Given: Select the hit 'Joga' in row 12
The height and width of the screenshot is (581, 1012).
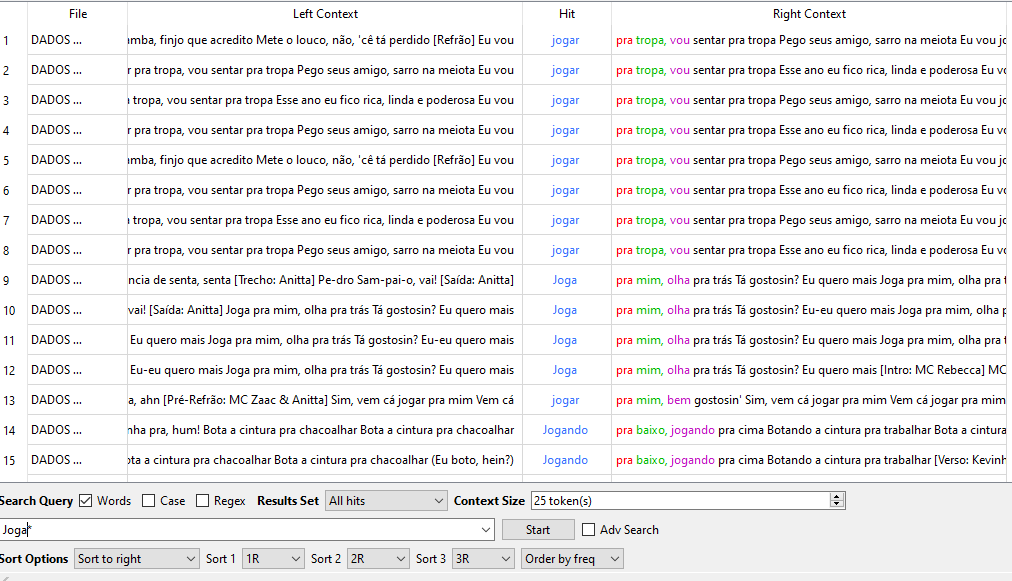Looking at the screenshot, I should [x=565, y=371].
